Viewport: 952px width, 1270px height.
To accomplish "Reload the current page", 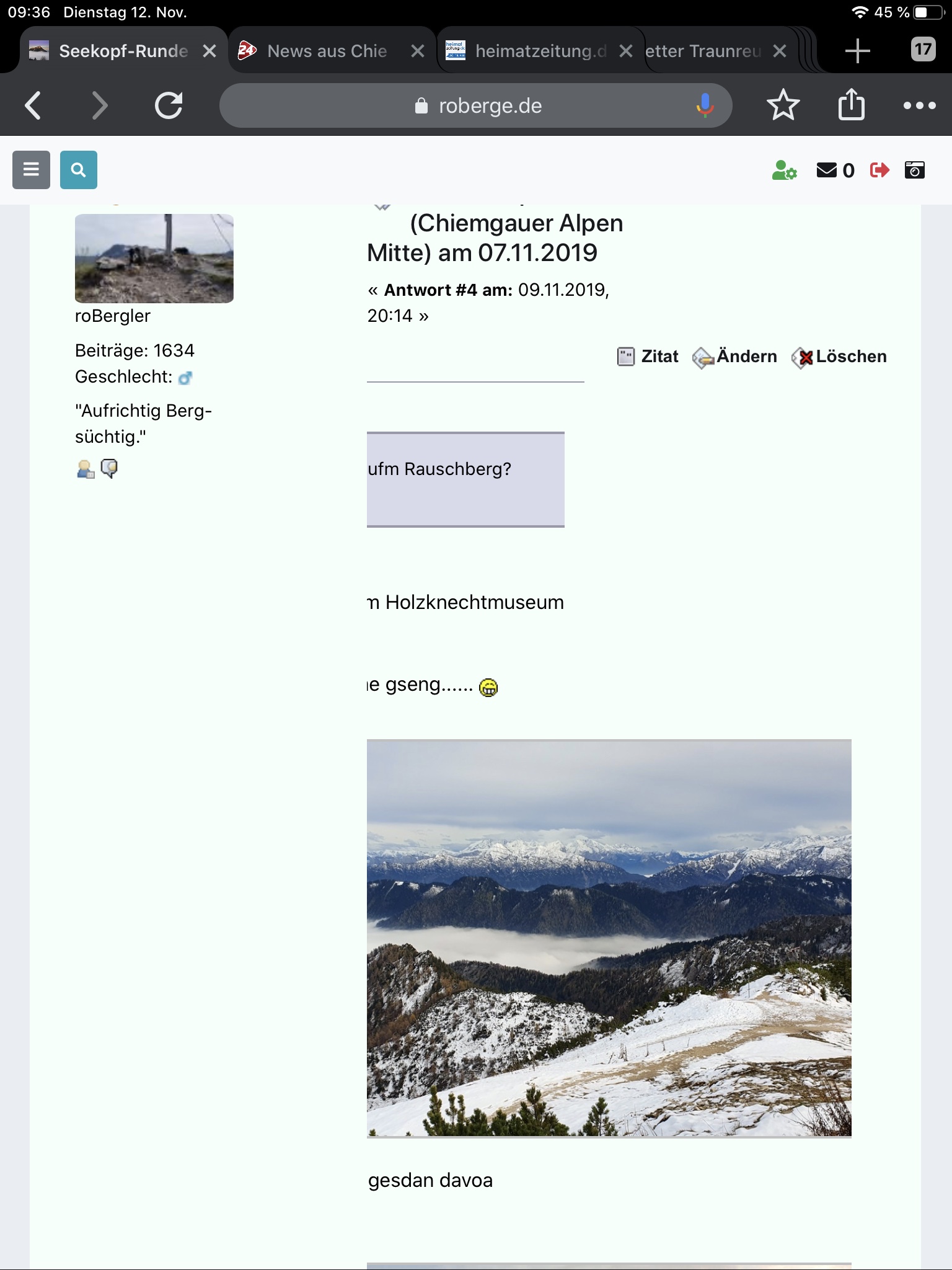I will point(169,105).
